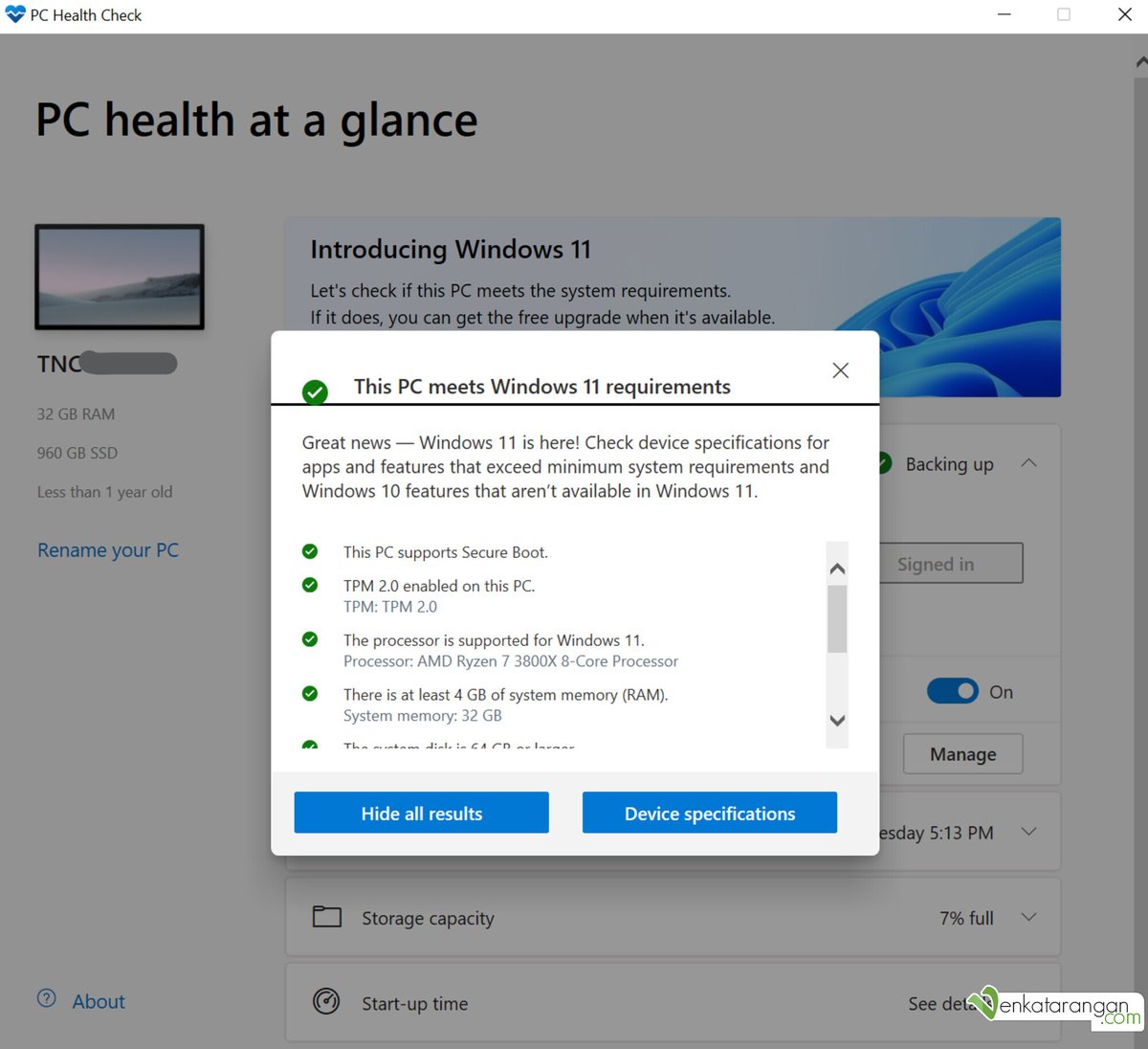Click the PC desktop thumbnail image
This screenshot has width=1148, height=1049.
coord(120,278)
